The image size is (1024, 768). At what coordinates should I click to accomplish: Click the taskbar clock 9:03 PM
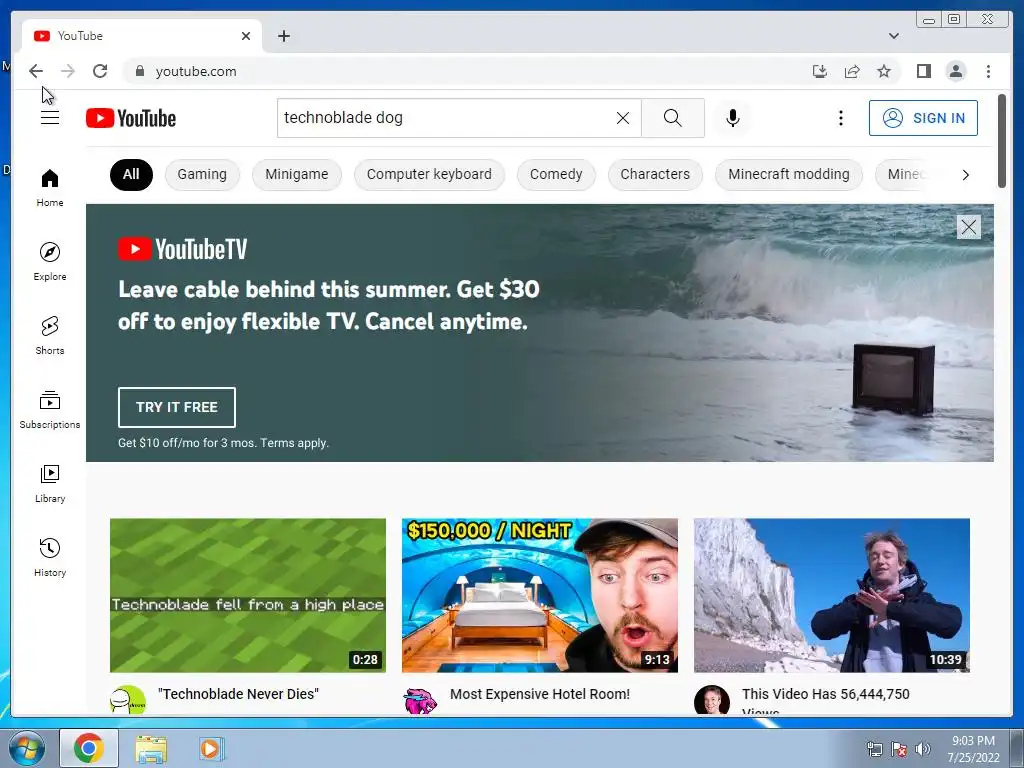click(x=973, y=748)
